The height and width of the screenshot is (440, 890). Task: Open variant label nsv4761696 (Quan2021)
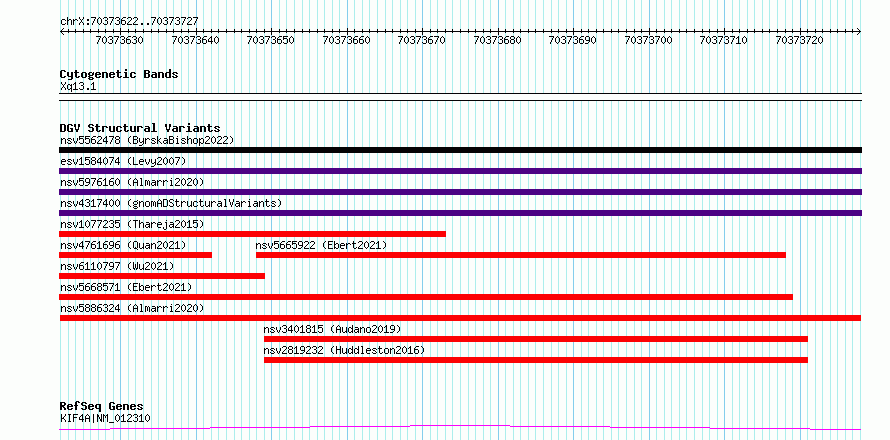[123, 245]
